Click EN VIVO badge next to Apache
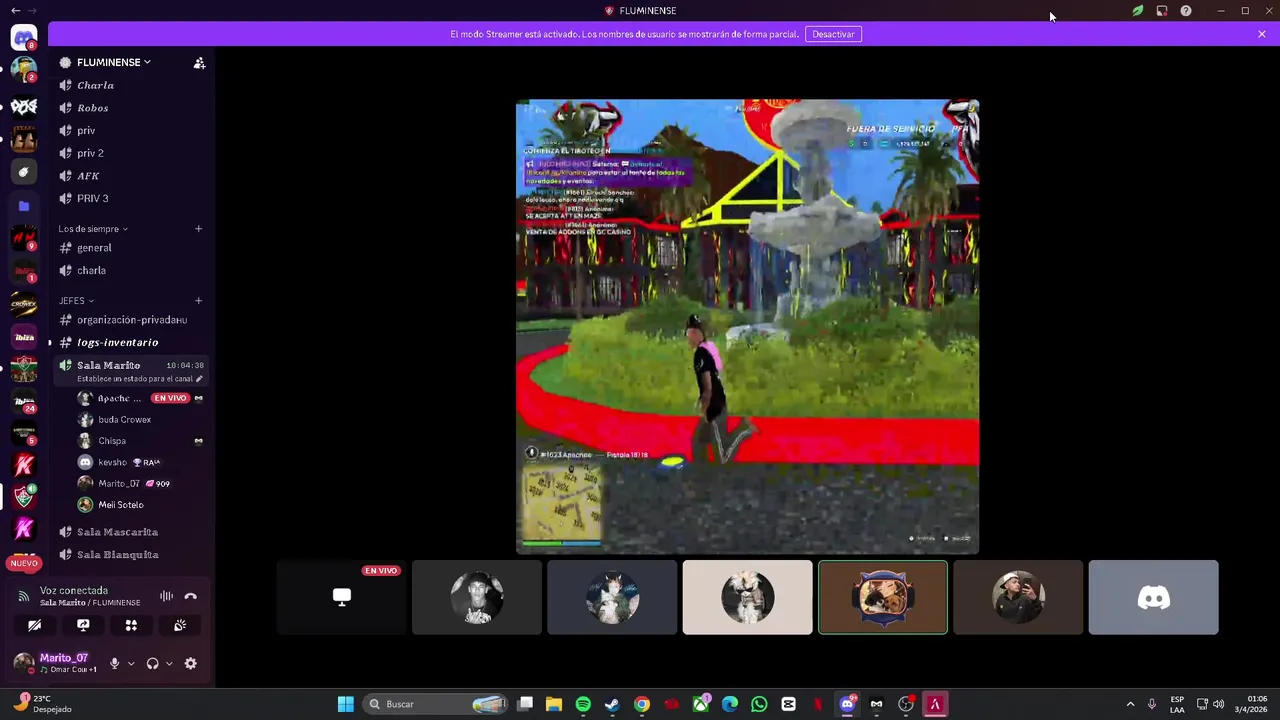The image size is (1280, 720). tap(170, 398)
